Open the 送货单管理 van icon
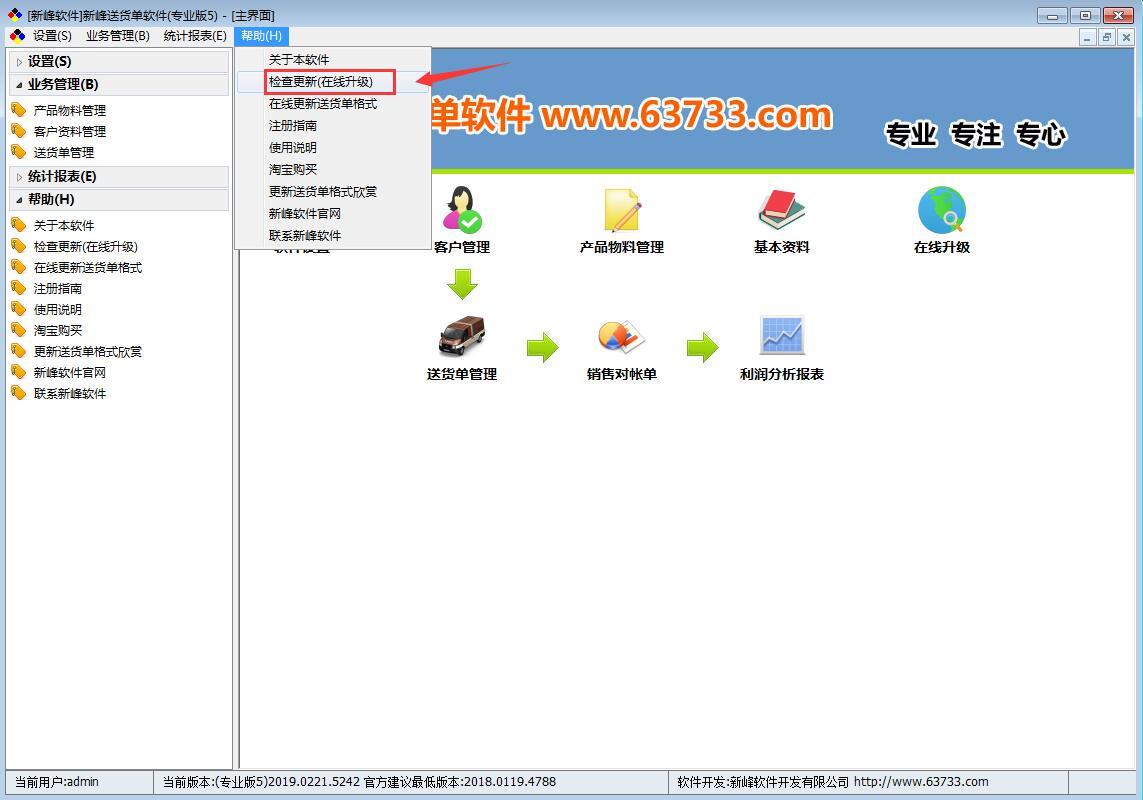This screenshot has width=1143, height=800. pos(462,336)
